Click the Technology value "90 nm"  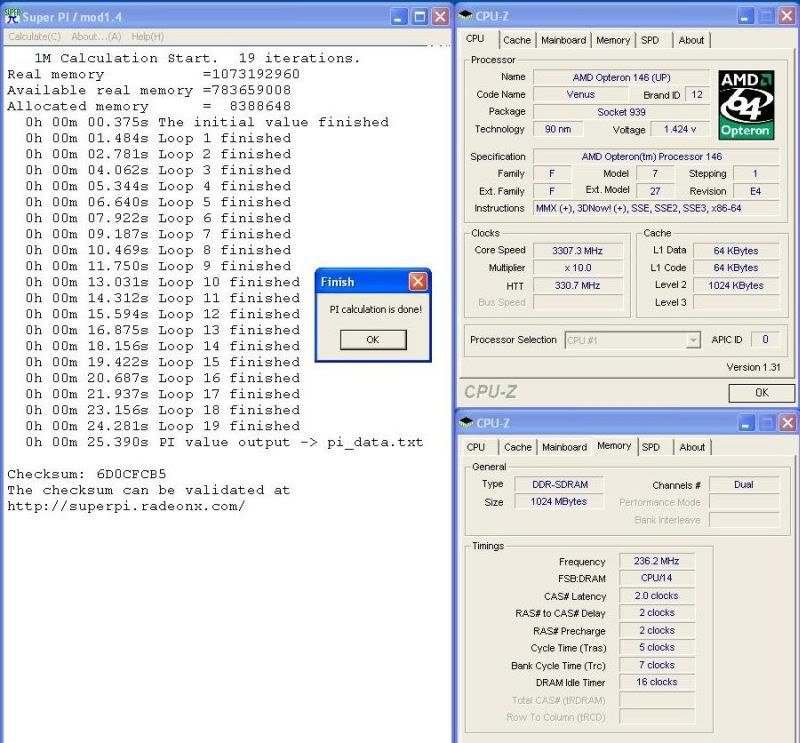point(558,129)
